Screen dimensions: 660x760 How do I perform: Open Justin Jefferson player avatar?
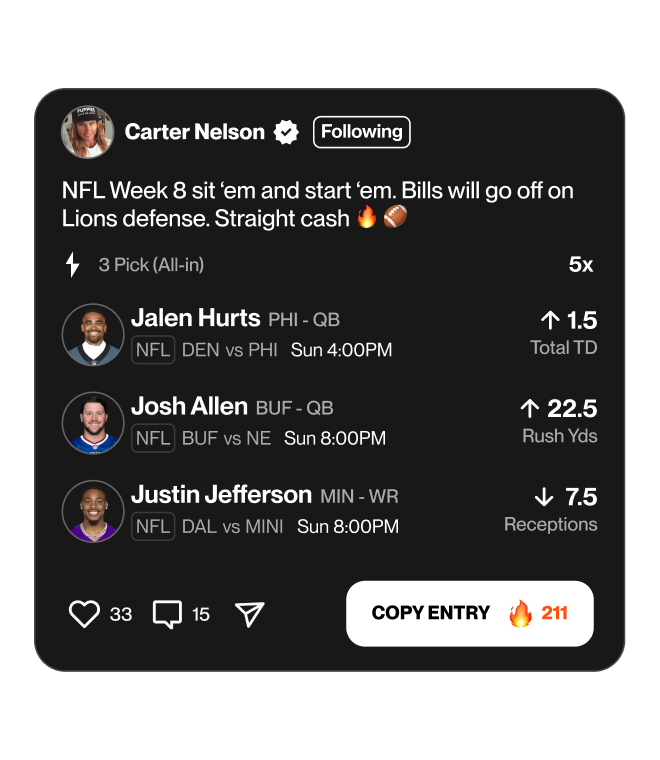(92, 510)
